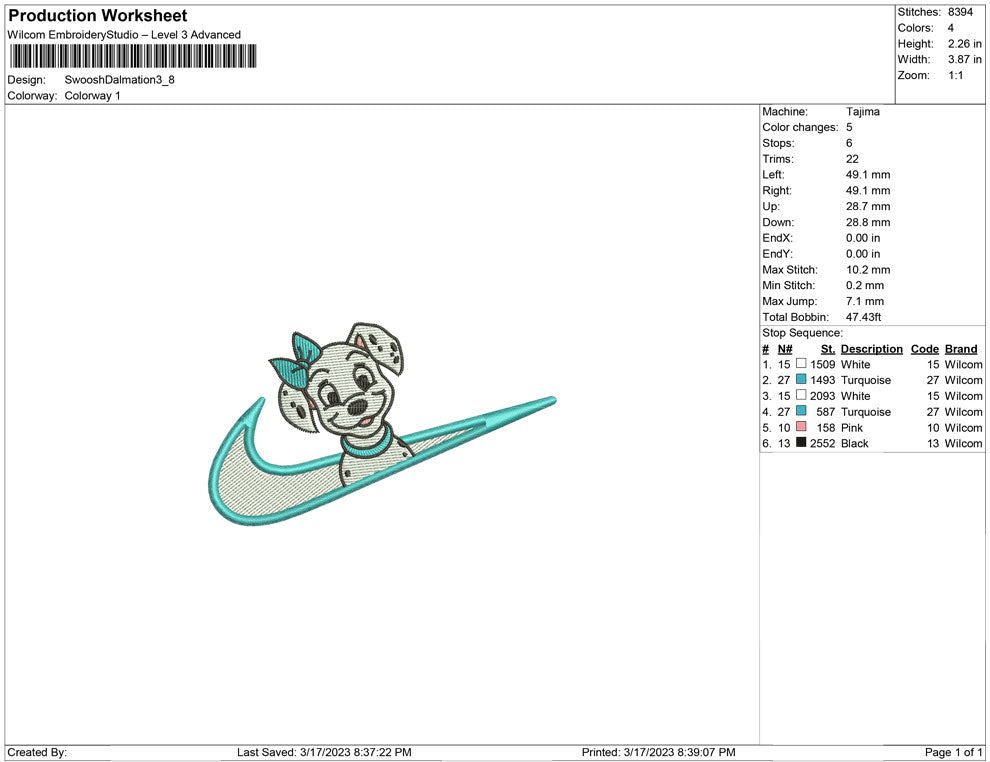The height and width of the screenshot is (762, 990).
Task: Click stitch count '587' in stop 4
Action: pyautogui.click(x=826, y=412)
